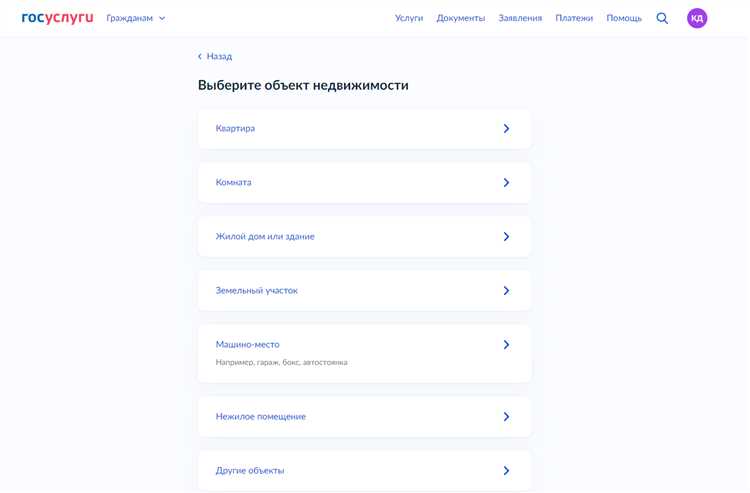Go to Заявления in the header
This screenshot has width=750, height=493.
tap(520, 18)
